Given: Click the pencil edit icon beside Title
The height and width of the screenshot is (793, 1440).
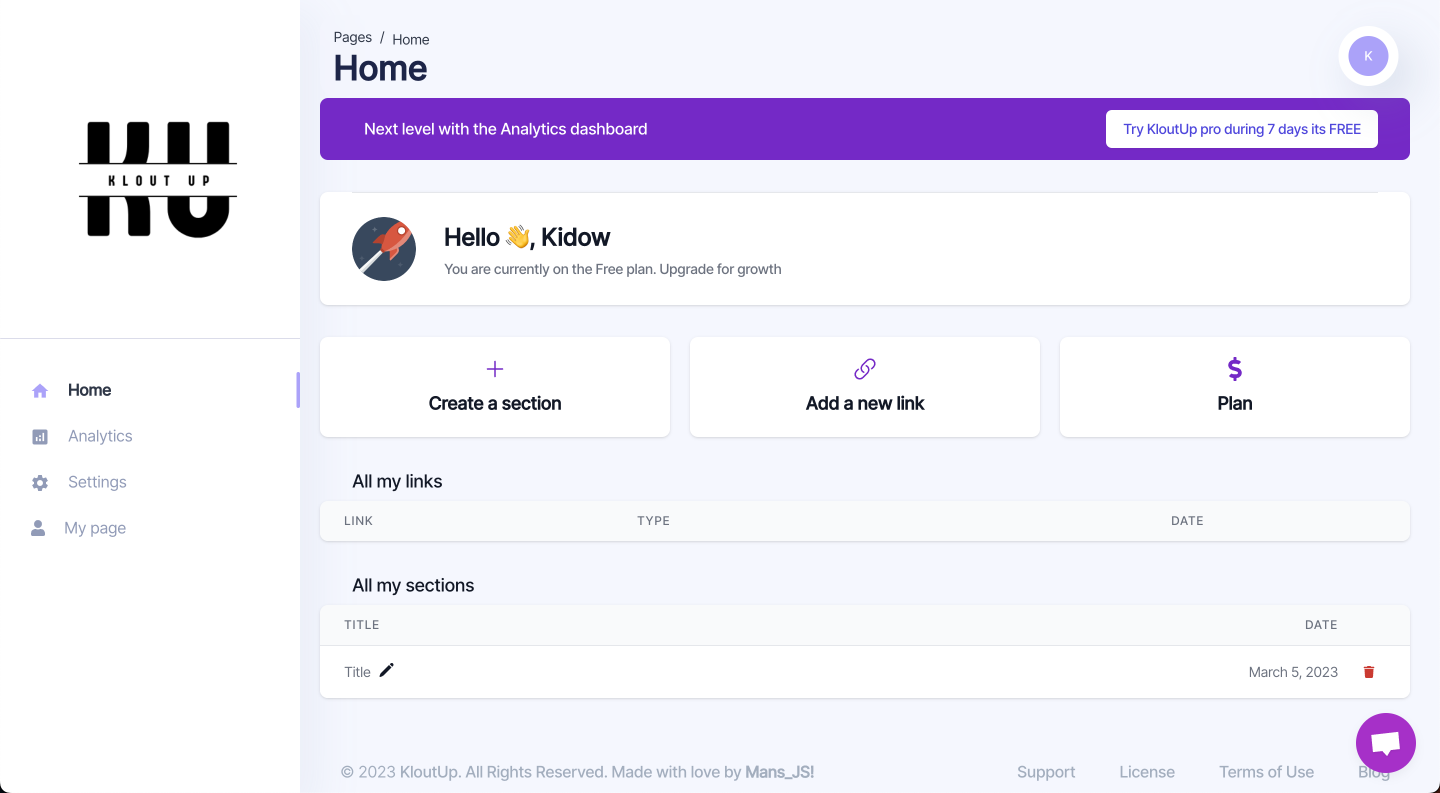Looking at the screenshot, I should (387, 670).
